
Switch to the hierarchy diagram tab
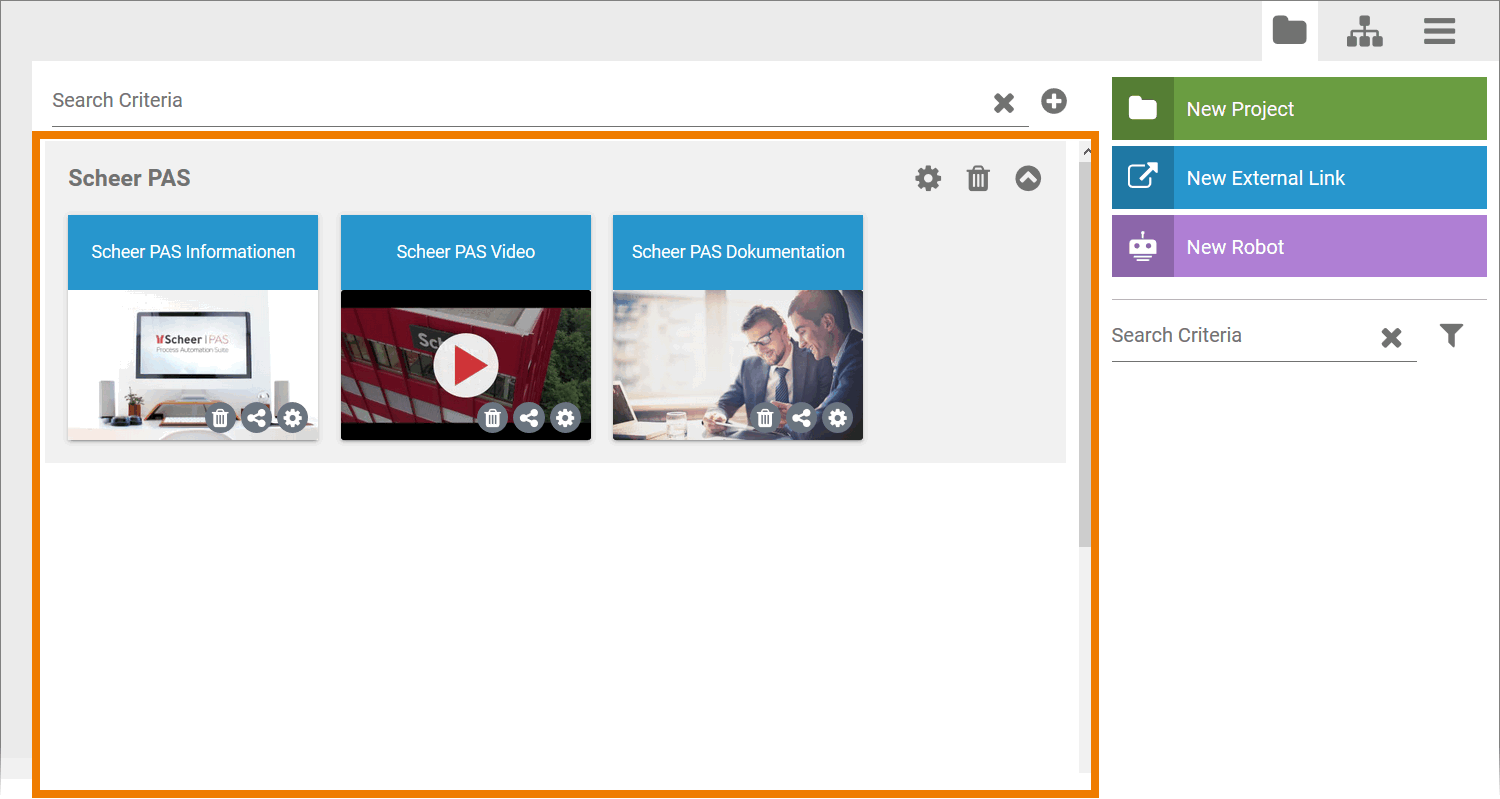(1364, 32)
